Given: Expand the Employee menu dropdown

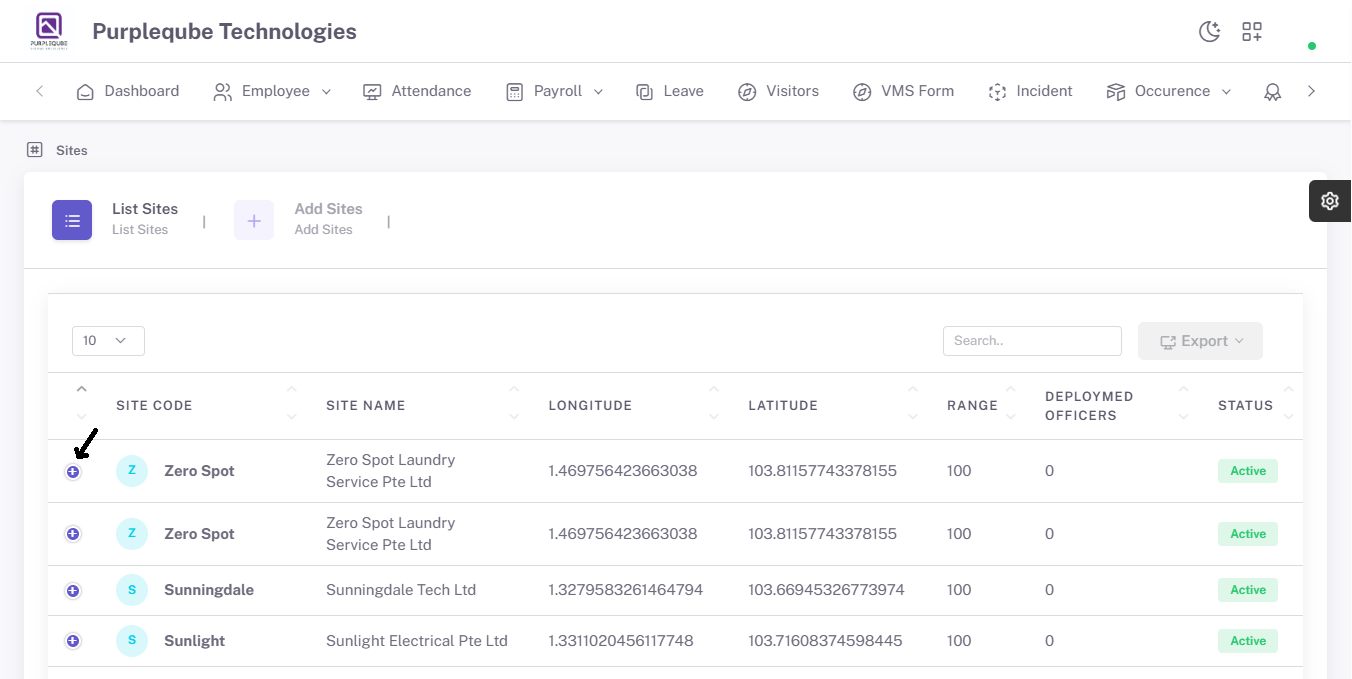Looking at the screenshot, I should (x=272, y=91).
